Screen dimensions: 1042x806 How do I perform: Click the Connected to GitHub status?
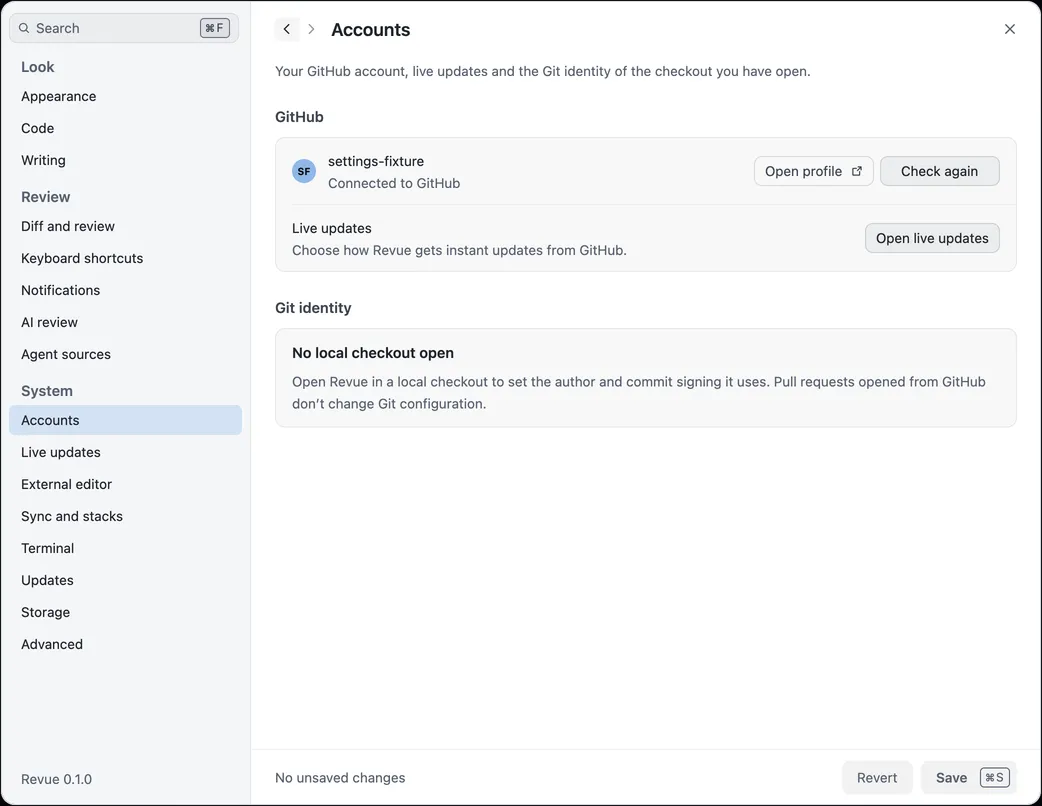[x=394, y=183]
